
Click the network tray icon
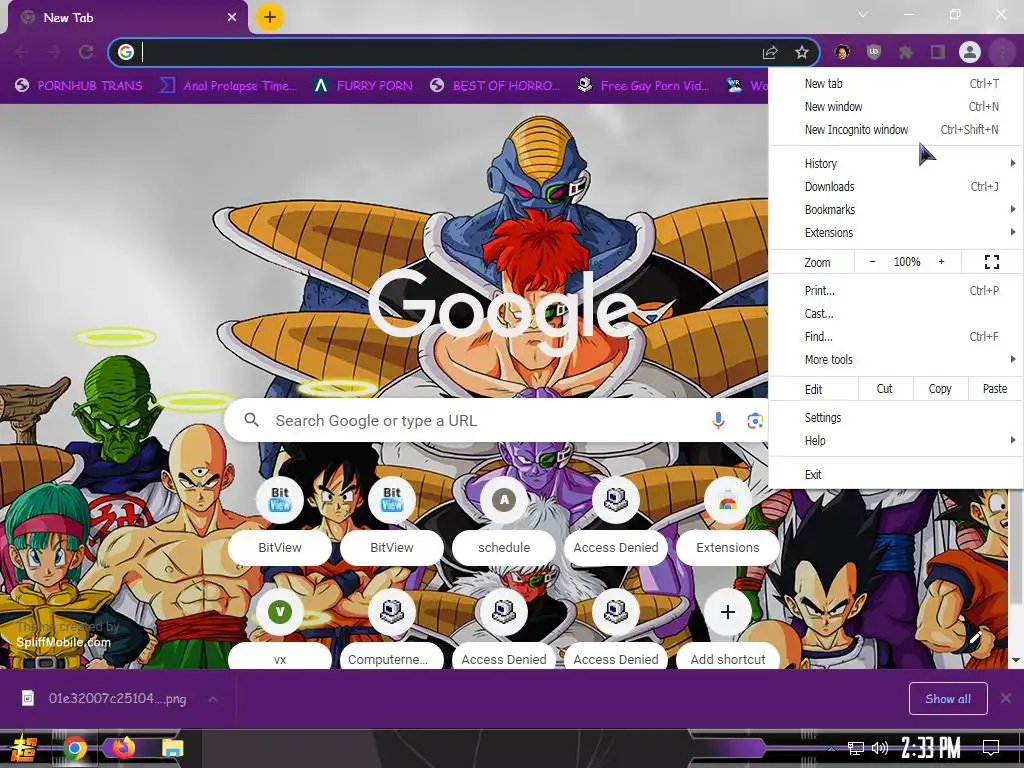pyautogui.click(x=855, y=748)
